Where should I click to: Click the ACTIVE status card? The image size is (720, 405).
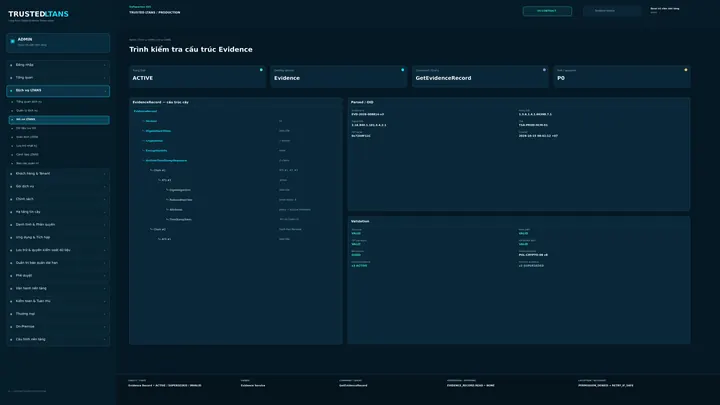click(x=197, y=76)
